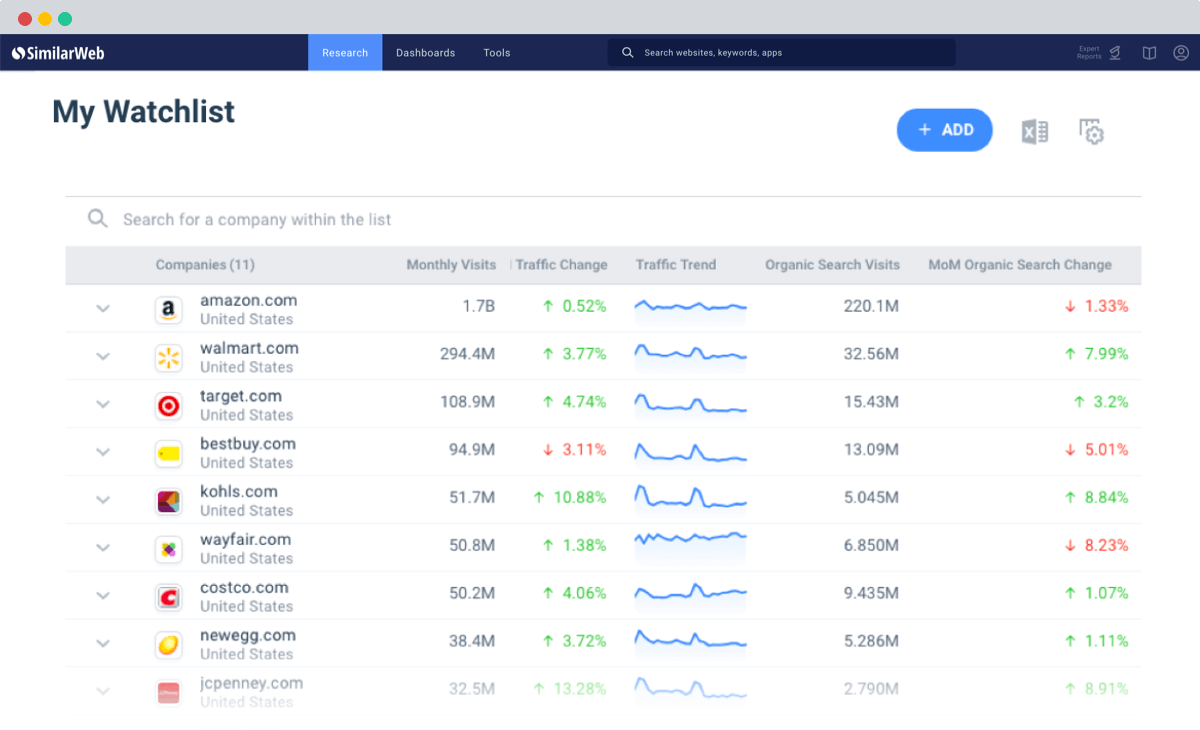Viewport: 1200px width, 730px height.
Task: Click the wayfair.com favicon
Action: click(x=168, y=549)
